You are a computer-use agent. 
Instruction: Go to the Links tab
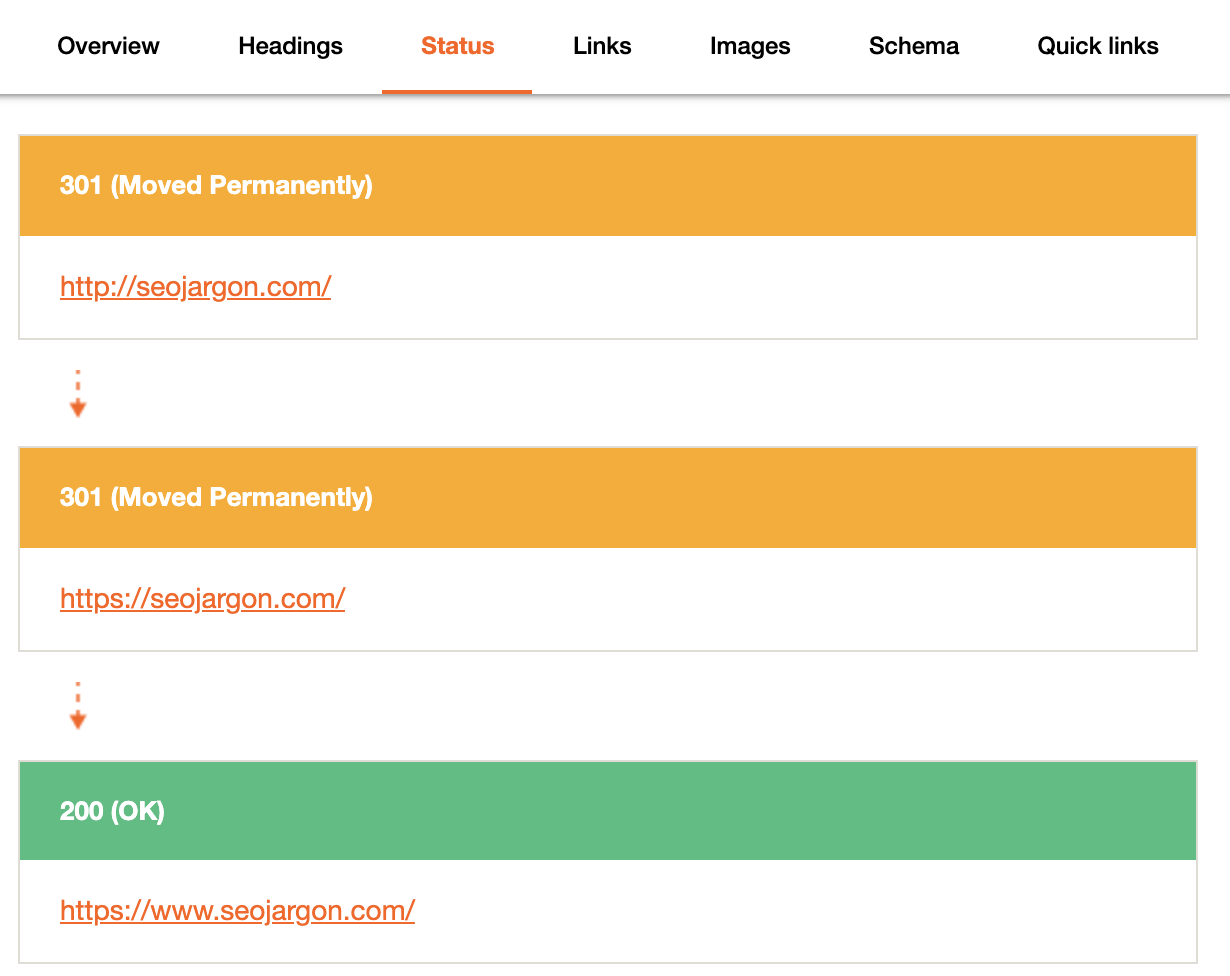tap(602, 46)
